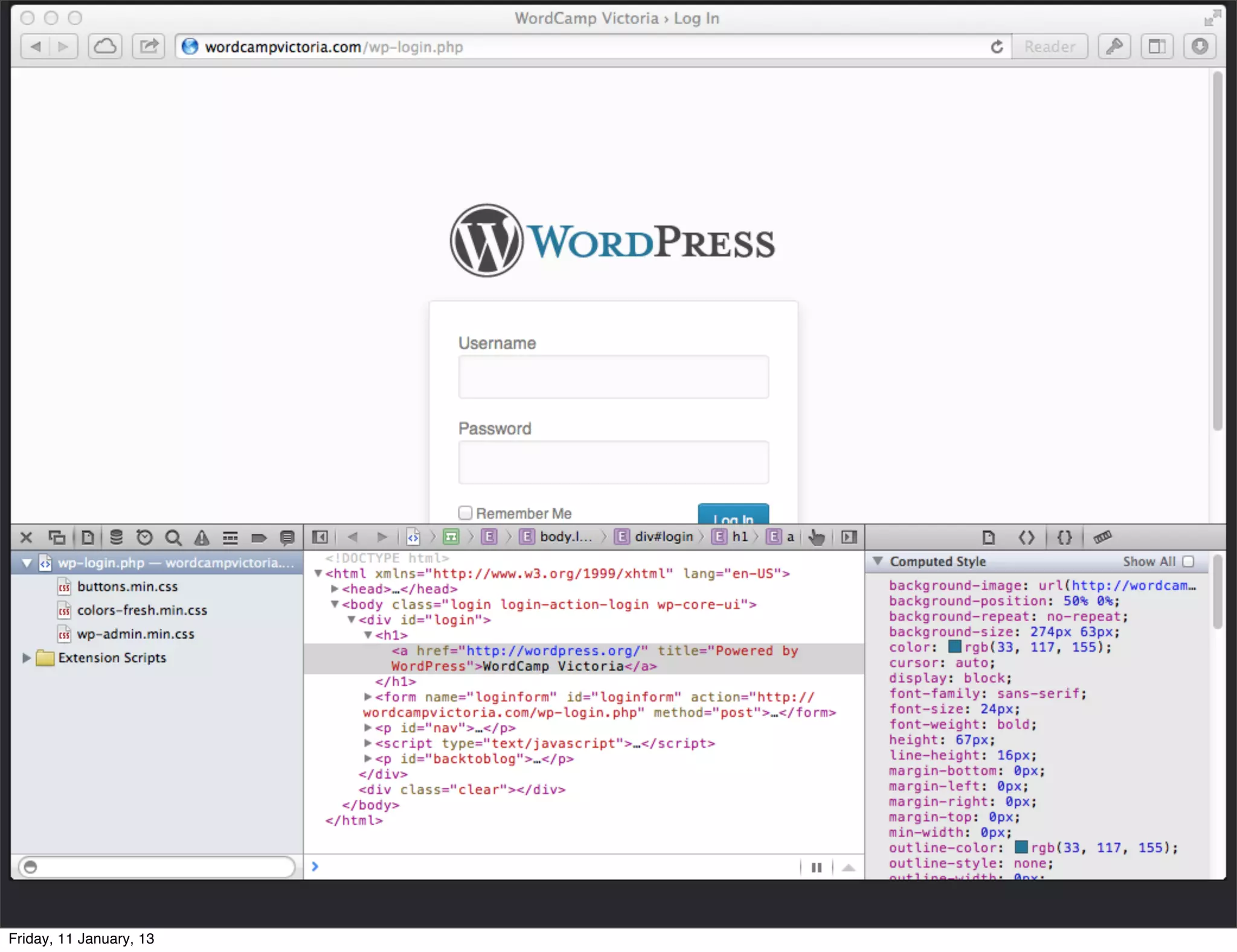Toggle the Remember Me checkbox
Screen dimensions: 1237x952
tap(465, 513)
